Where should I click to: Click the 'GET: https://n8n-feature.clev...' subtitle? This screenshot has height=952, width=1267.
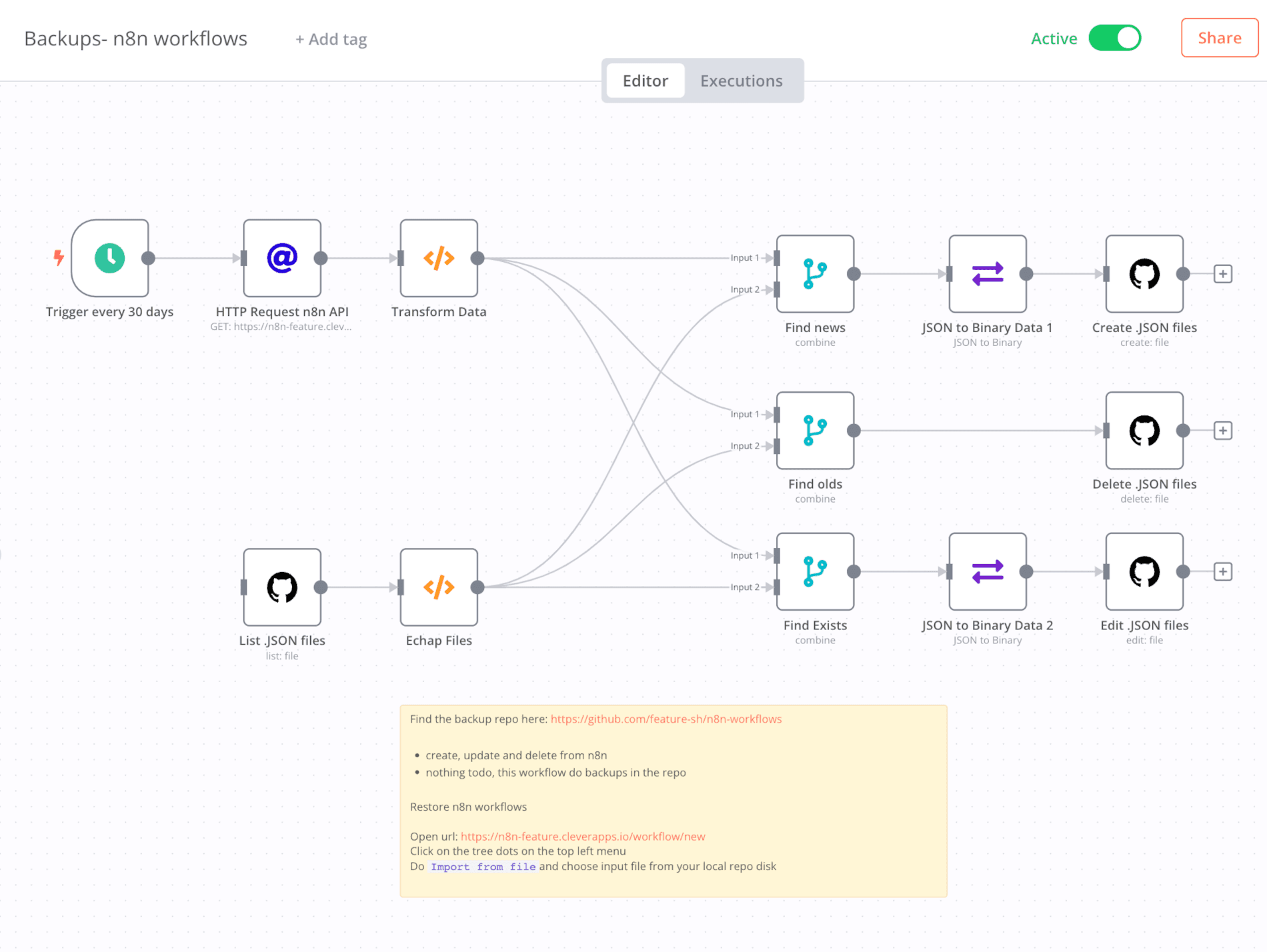pyautogui.click(x=281, y=327)
